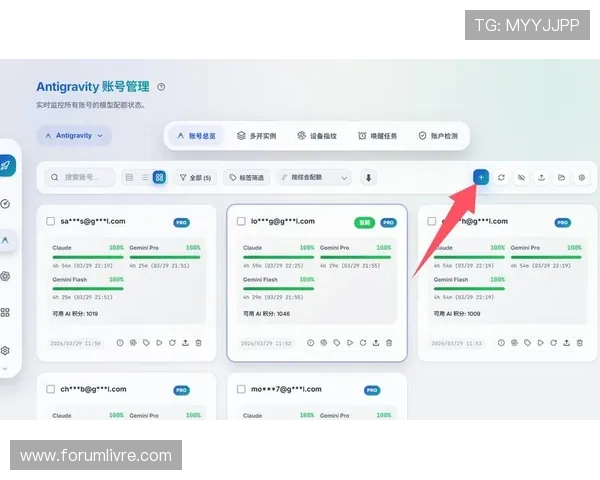600x480 pixels.
Task: Toggle the hide-email eye icon
Action: [x=521, y=177]
